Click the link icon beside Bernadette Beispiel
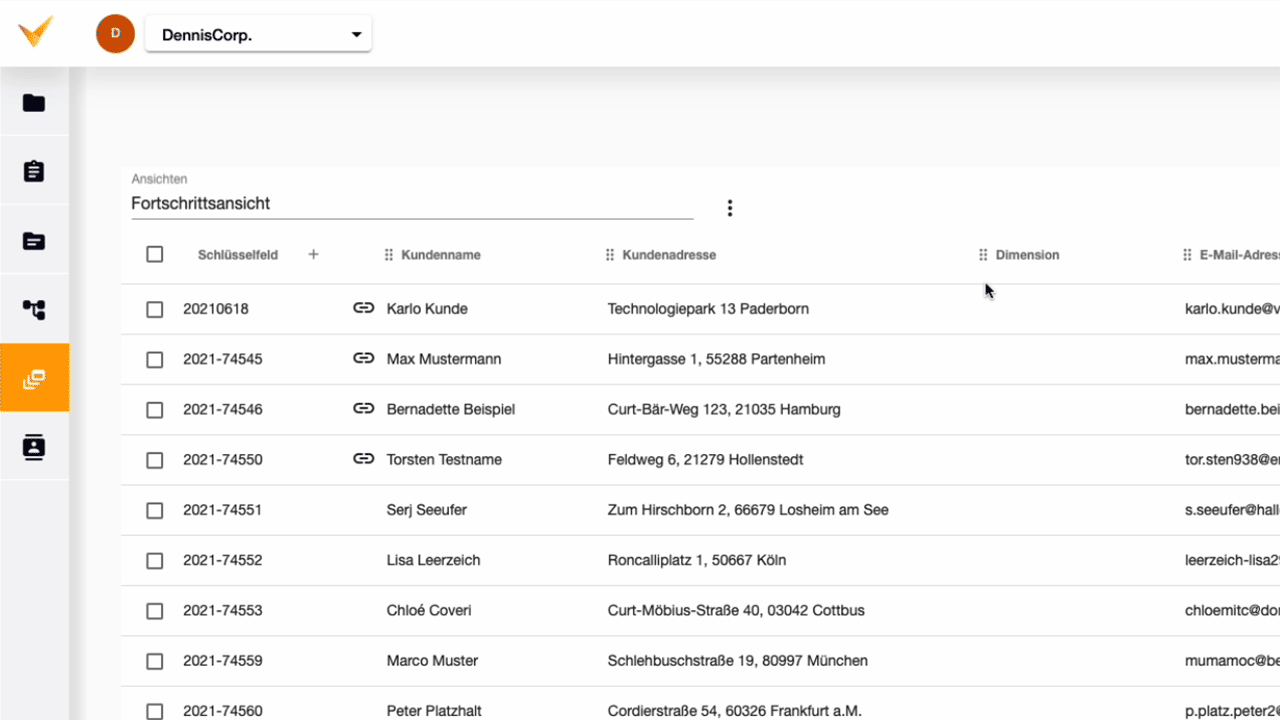 pyautogui.click(x=364, y=408)
